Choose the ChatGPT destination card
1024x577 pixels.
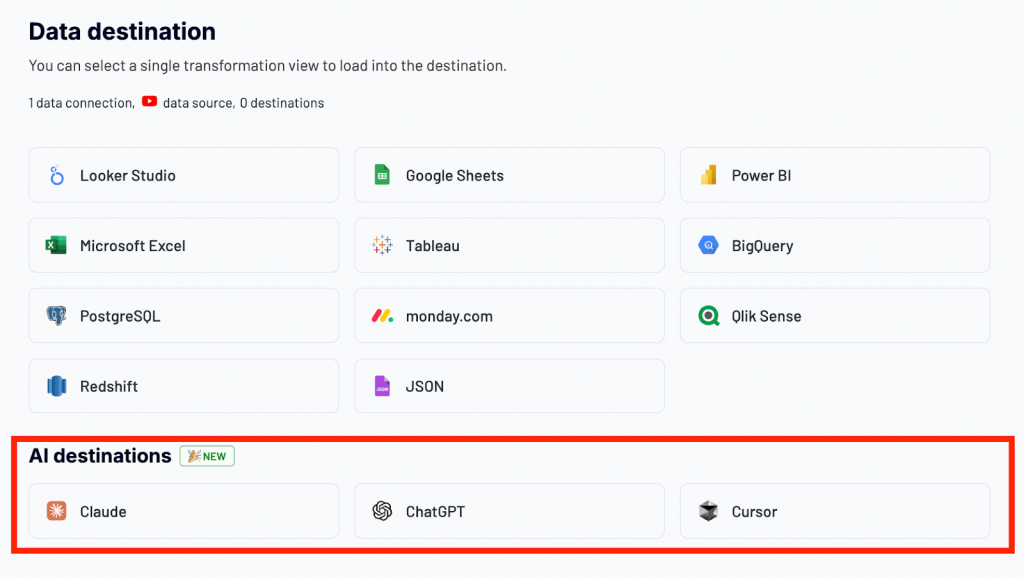click(509, 511)
